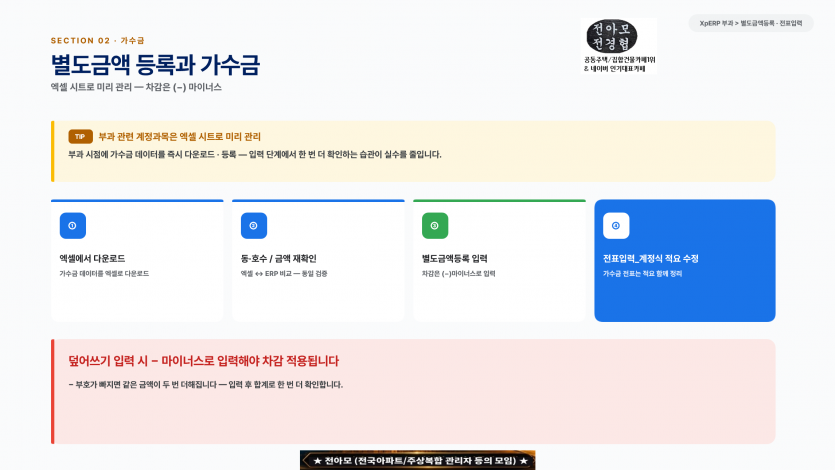The height and width of the screenshot is (470, 835).
Task: Click the red warning heading 덮어쓰기 입력 시
Action: pos(203,361)
